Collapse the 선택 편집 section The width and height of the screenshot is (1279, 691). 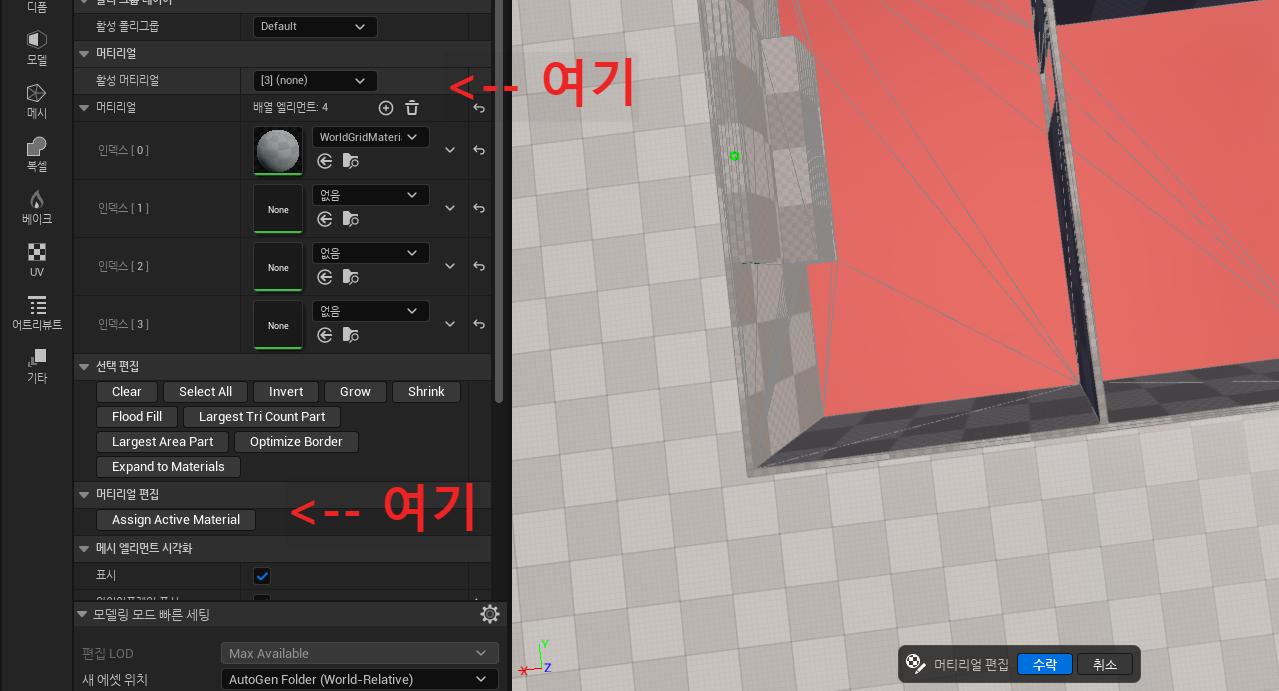84,367
